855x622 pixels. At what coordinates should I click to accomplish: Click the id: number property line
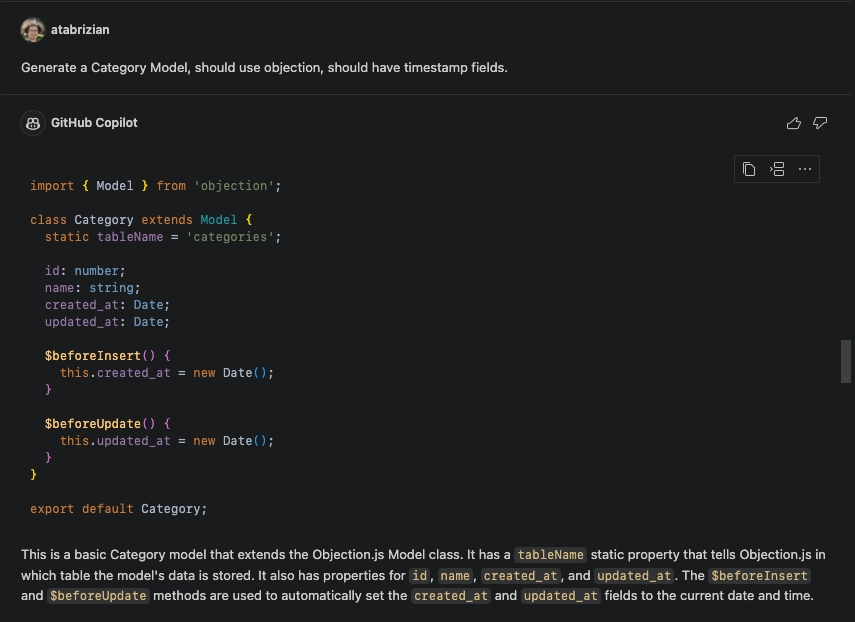point(84,271)
